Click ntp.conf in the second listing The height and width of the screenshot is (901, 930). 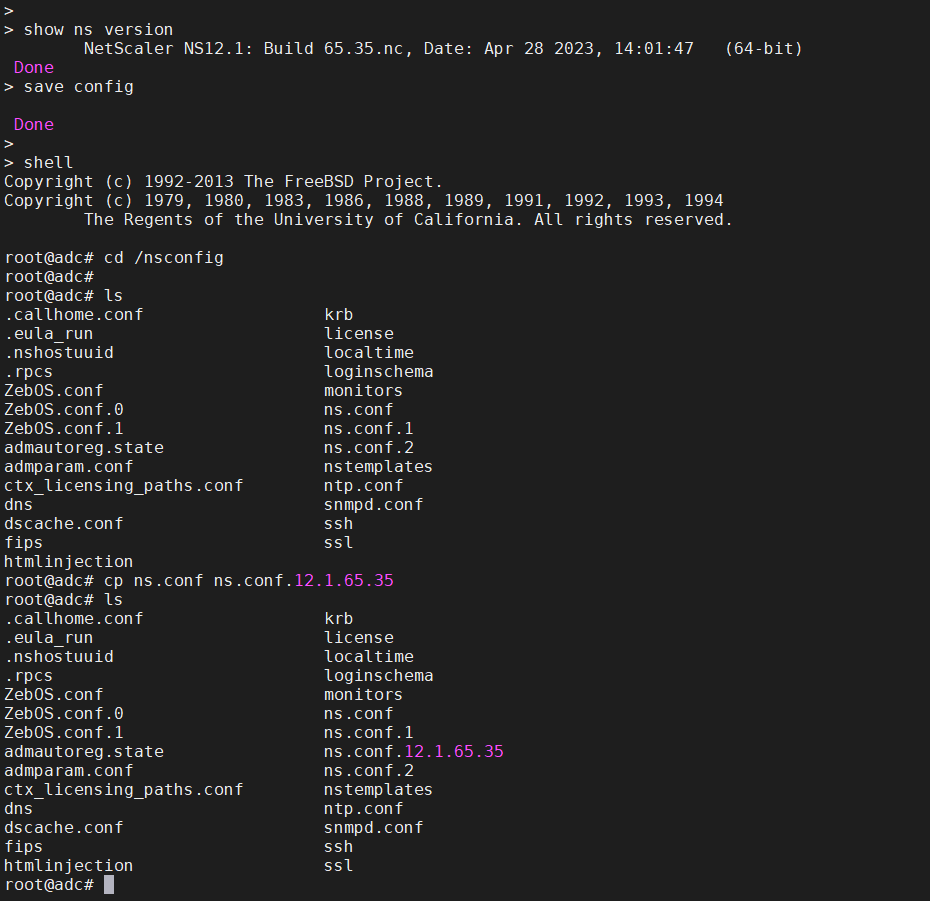point(363,808)
